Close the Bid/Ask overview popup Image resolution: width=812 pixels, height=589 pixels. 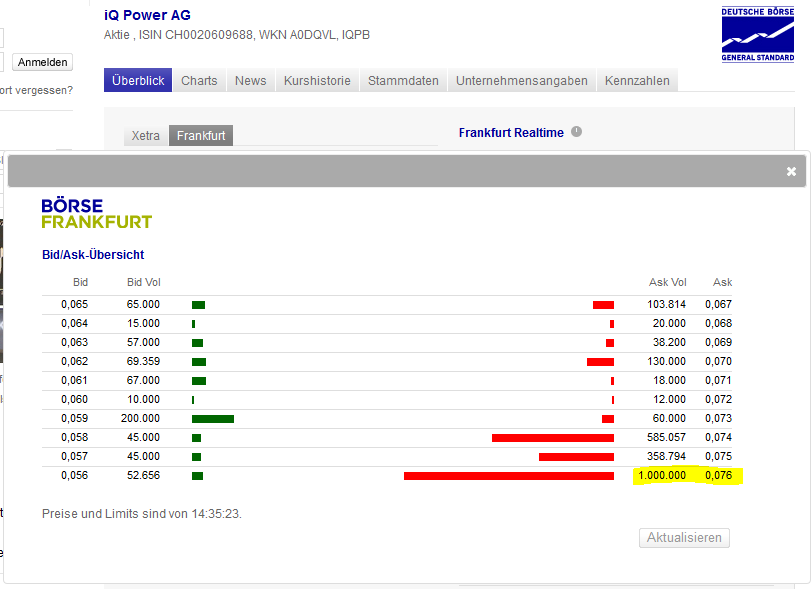pyautogui.click(x=791, y=171)
